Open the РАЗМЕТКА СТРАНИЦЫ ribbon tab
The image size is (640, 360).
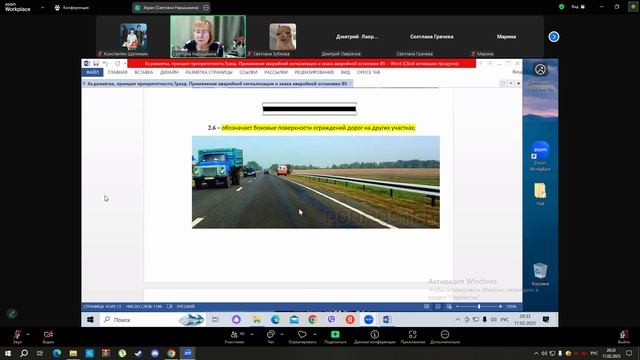[209, 72]
